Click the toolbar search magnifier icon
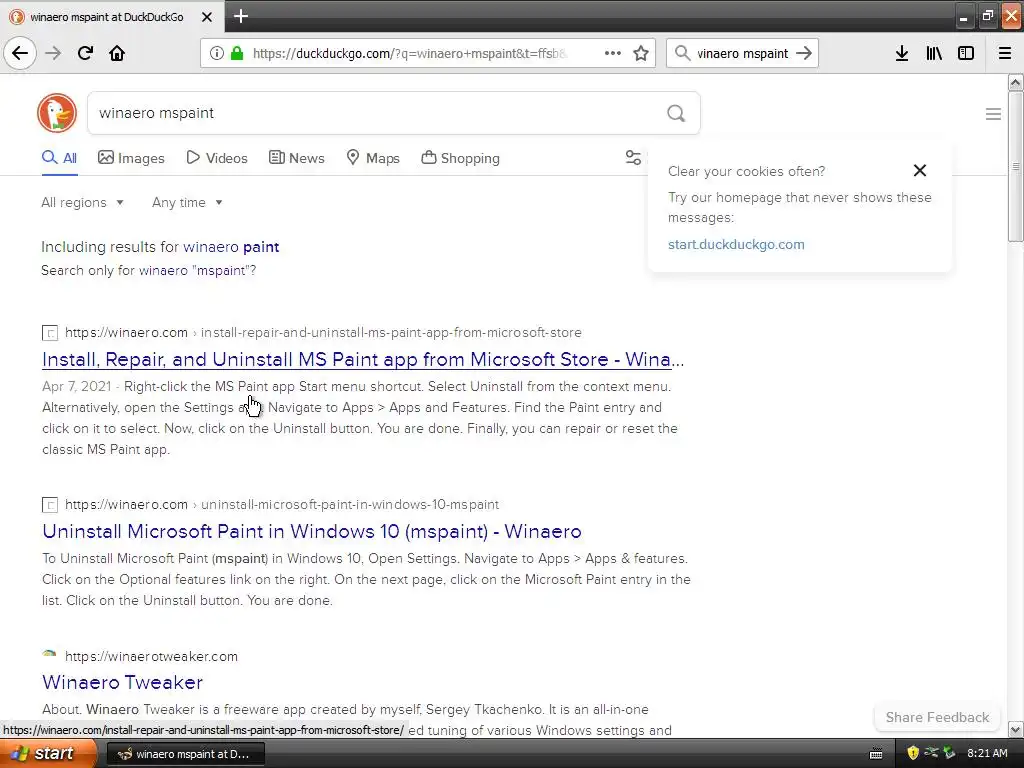Image resolution: width=1024 pixels, height=768 pixels. click(x=682, y=53)
